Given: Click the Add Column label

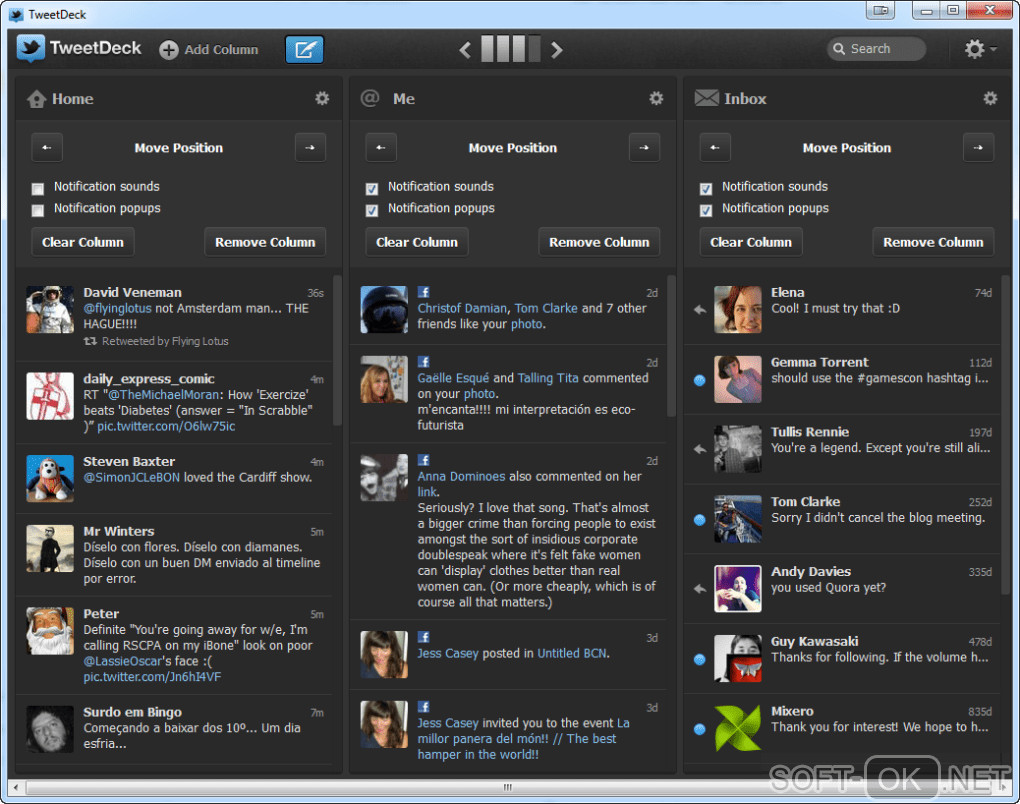Looking at the screenshot, I should point(221,49).
